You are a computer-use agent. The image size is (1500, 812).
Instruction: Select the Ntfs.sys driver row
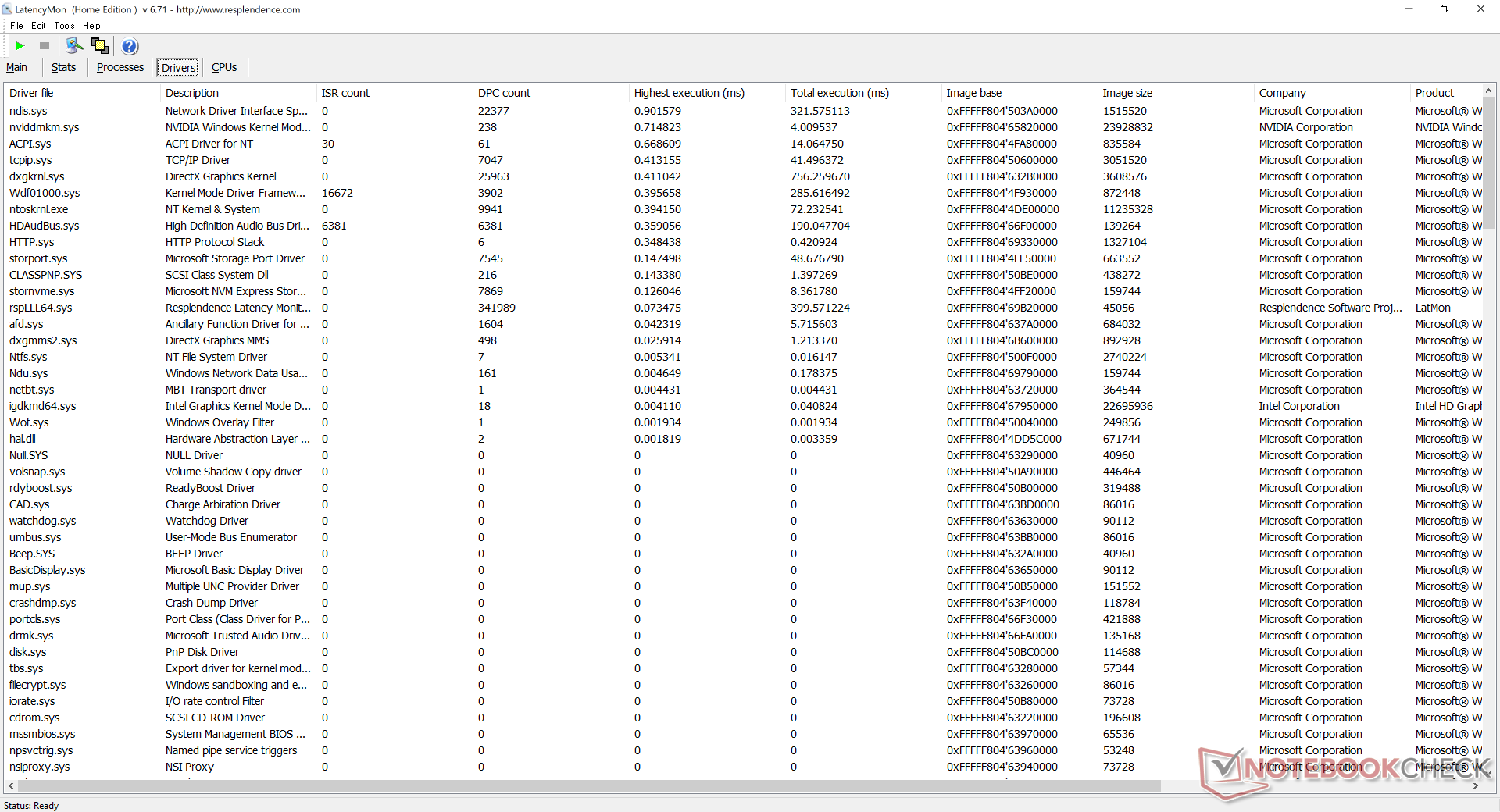[743, 357]
